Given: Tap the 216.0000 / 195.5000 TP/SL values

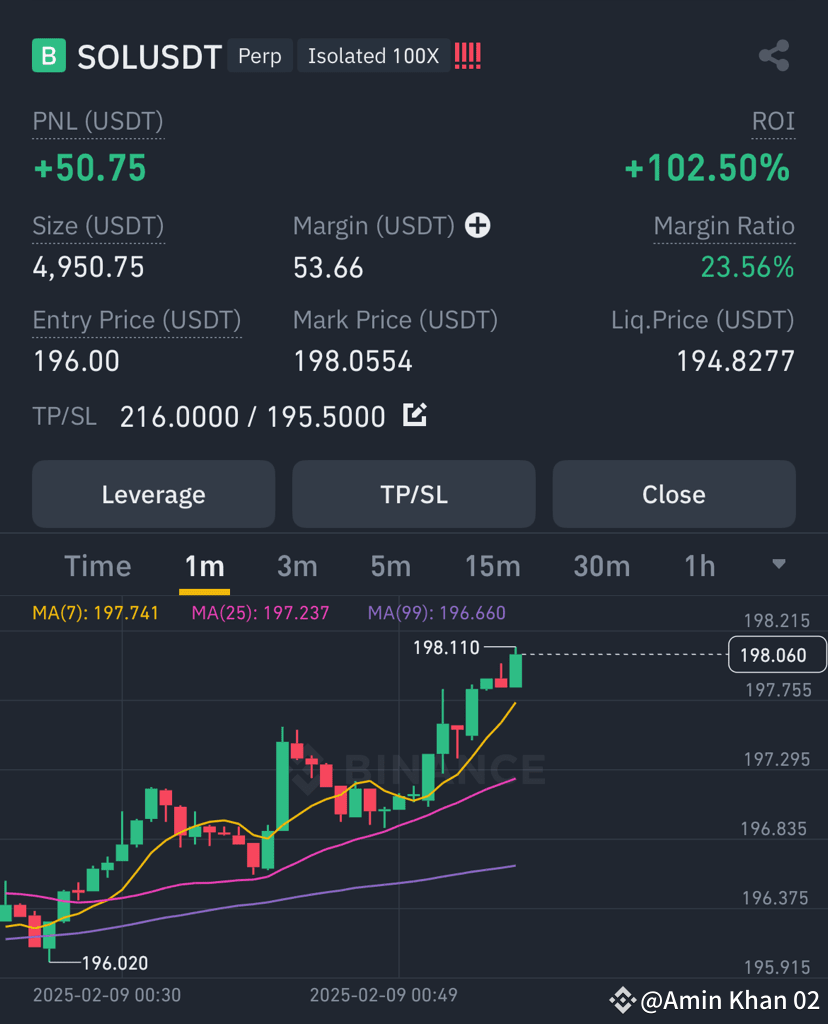Looking at the screenshot, I should [x=253, y=417].
